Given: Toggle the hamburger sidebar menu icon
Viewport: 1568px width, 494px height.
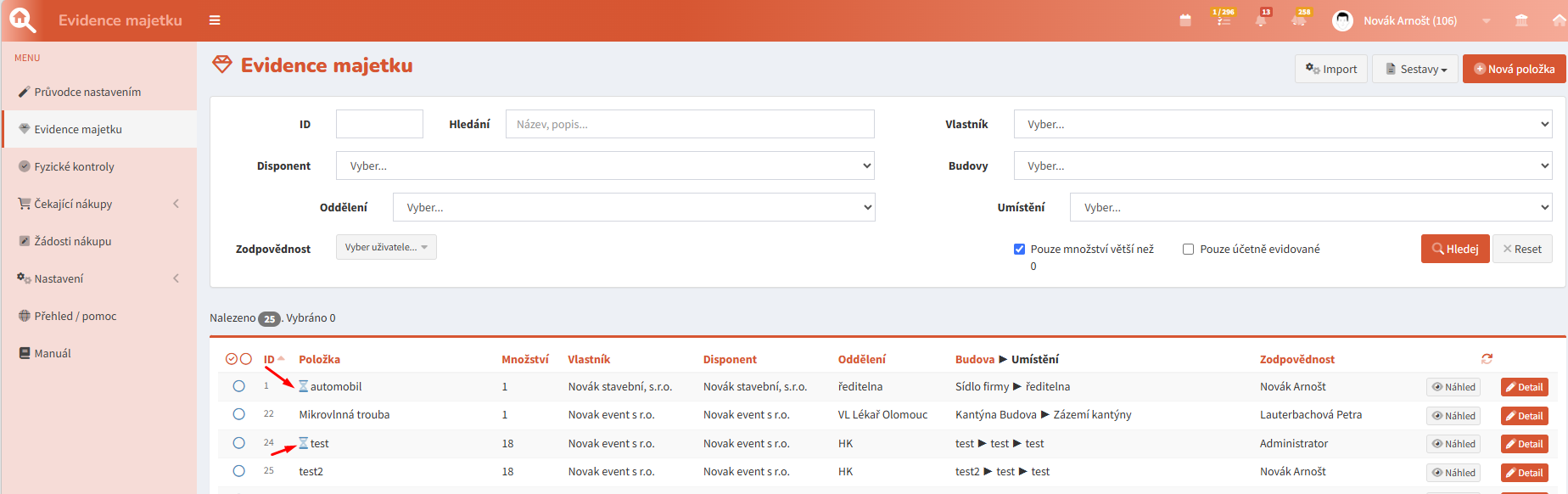Looking at the screenshot, I should point(215,20).
